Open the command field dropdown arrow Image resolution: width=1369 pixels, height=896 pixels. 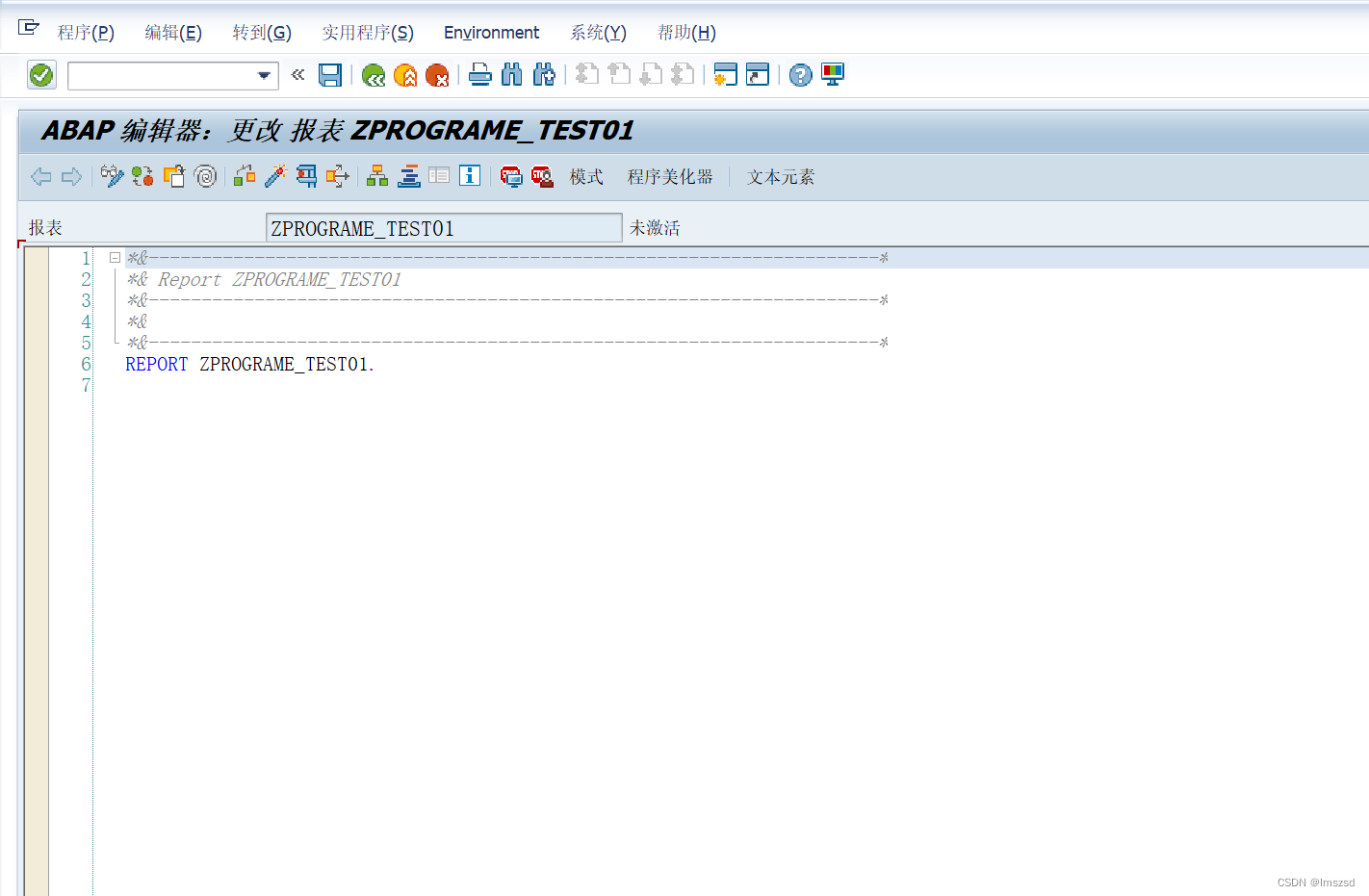point(264,75)
